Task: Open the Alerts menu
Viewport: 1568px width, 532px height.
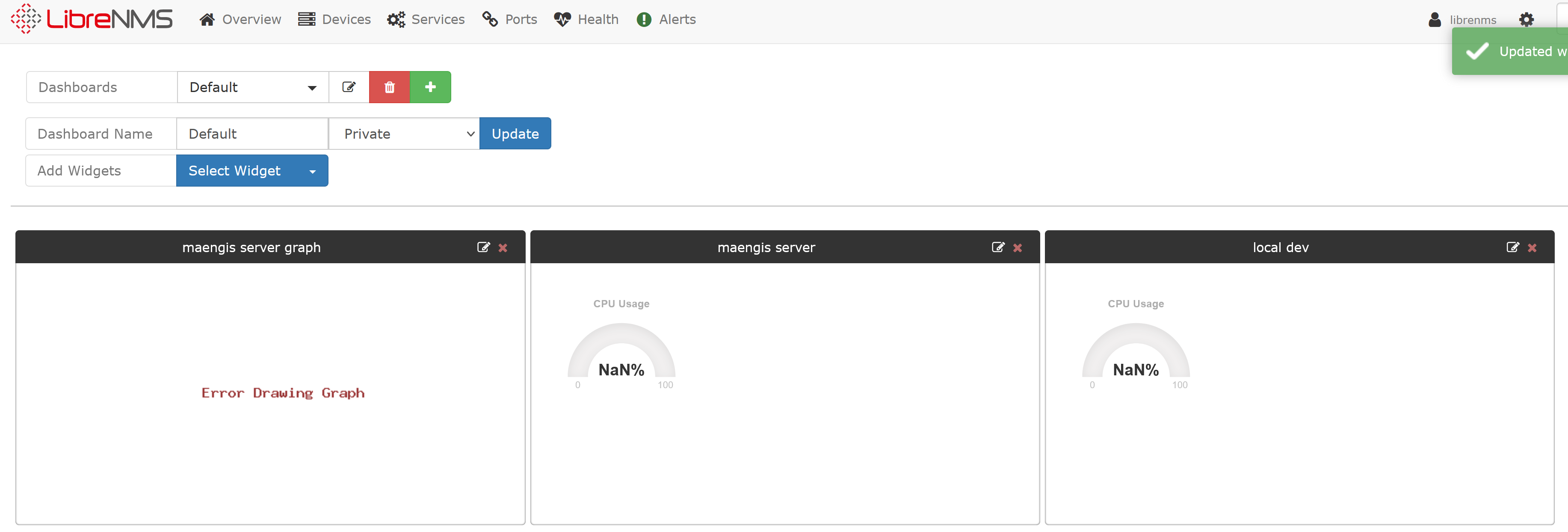Action: click(x=666, y=20)
